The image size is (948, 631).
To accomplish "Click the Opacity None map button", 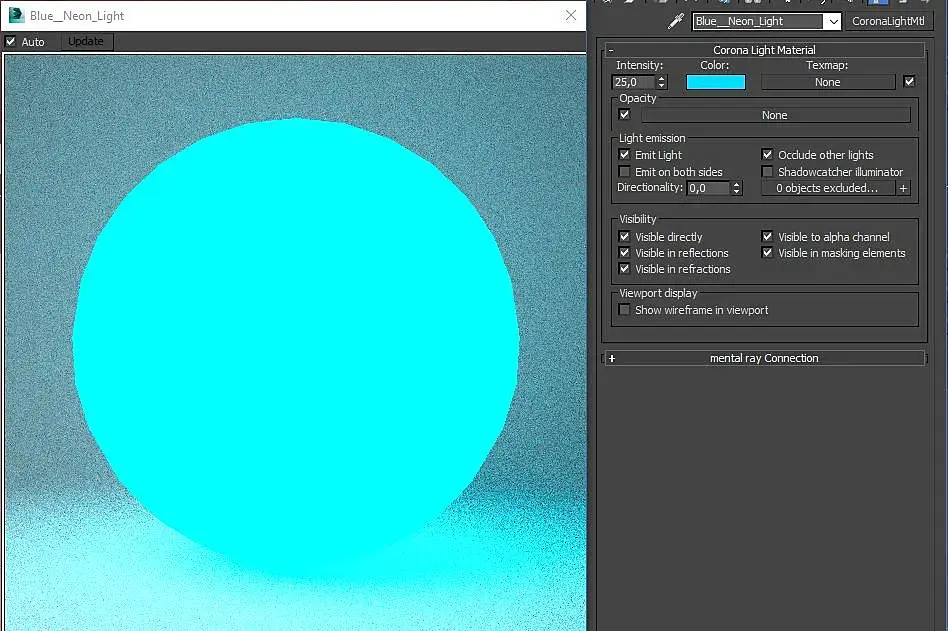I will pyautogui.click(x=775, y=115).
